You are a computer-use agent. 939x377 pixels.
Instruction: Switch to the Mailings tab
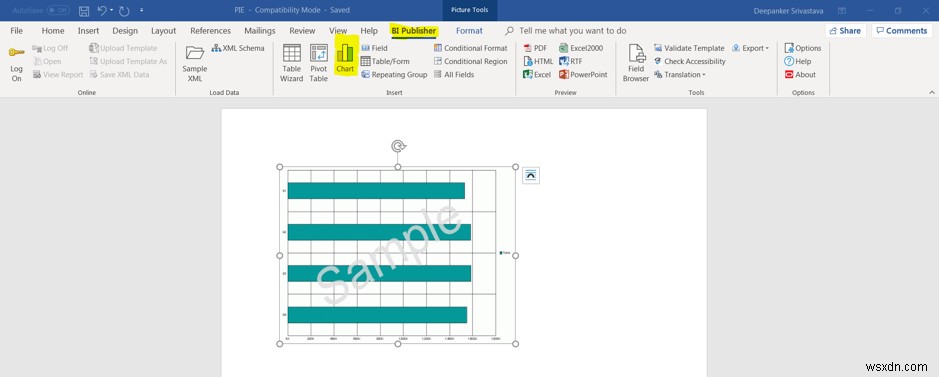coord(260,31)
